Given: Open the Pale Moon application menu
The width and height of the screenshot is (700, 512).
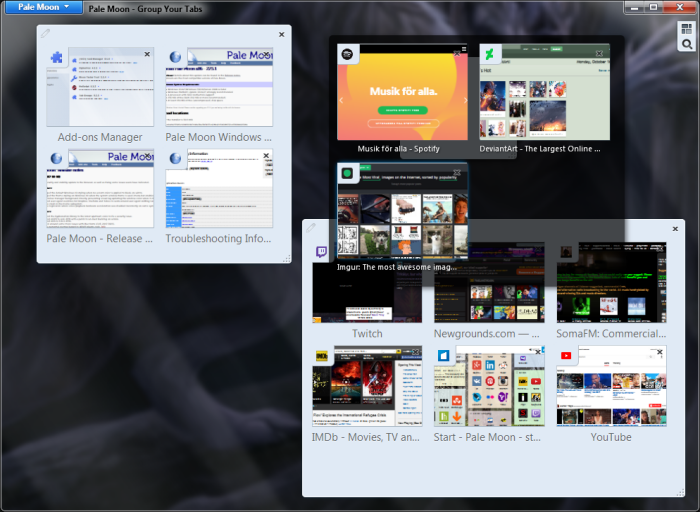Looking at the screenshot, I should [43, 7].
